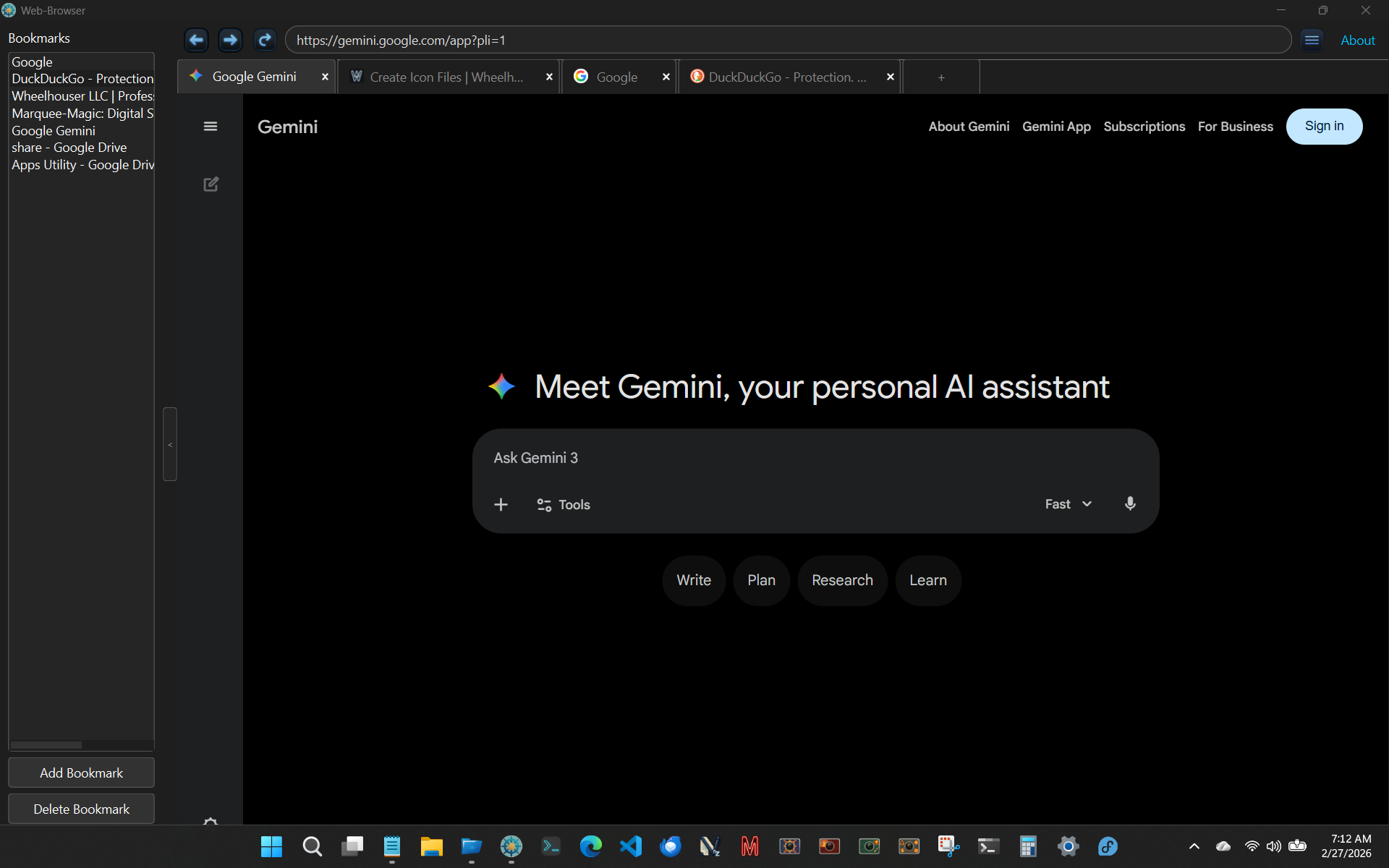1389x868 pixels.
Task: Open Microsoft Edge from the taskbar
Action: click(591, 846)
